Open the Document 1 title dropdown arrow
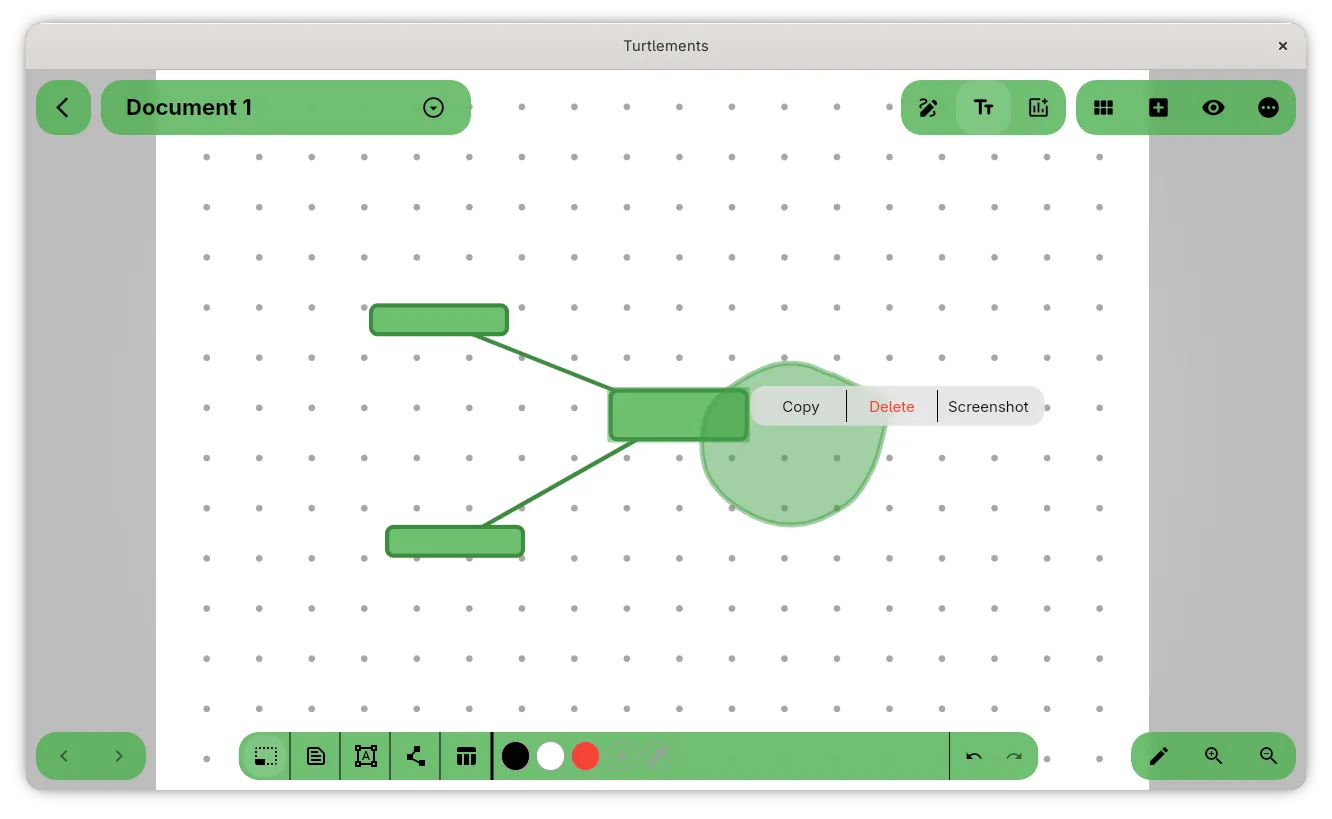This screenshot has height=819, width=1332. 433,108
